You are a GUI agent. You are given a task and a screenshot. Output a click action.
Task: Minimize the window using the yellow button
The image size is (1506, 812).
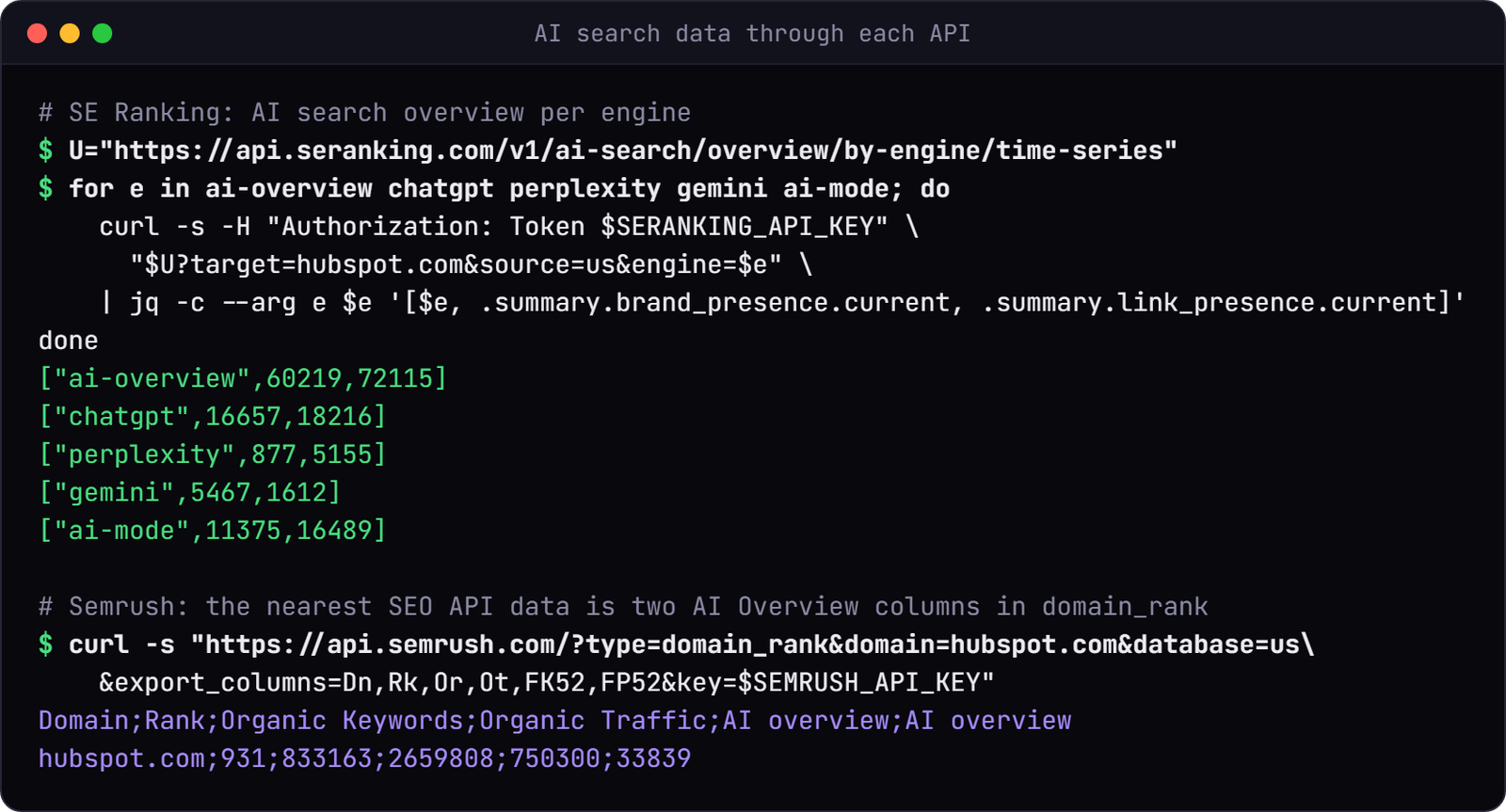click(70, 34)
